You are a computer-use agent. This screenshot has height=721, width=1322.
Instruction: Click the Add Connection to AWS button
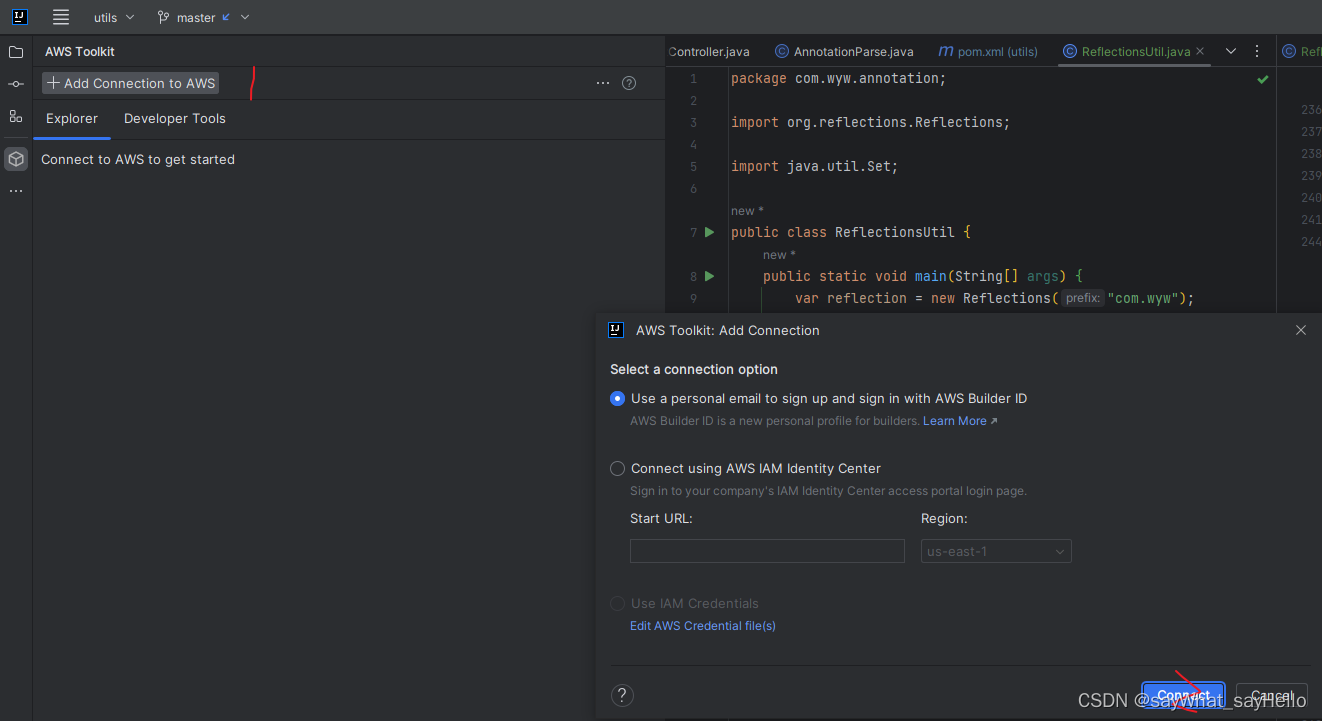(x=131, y=83)
